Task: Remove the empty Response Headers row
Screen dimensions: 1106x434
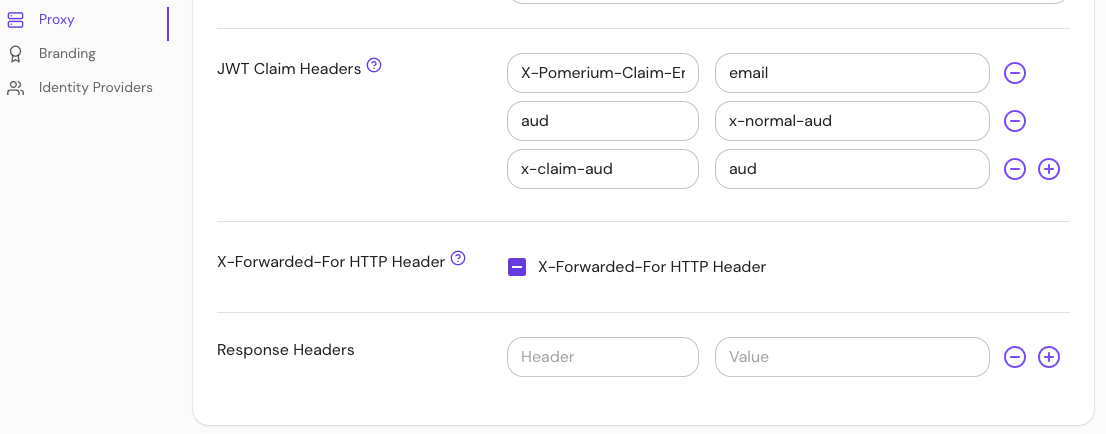Action: point(1015,357)
